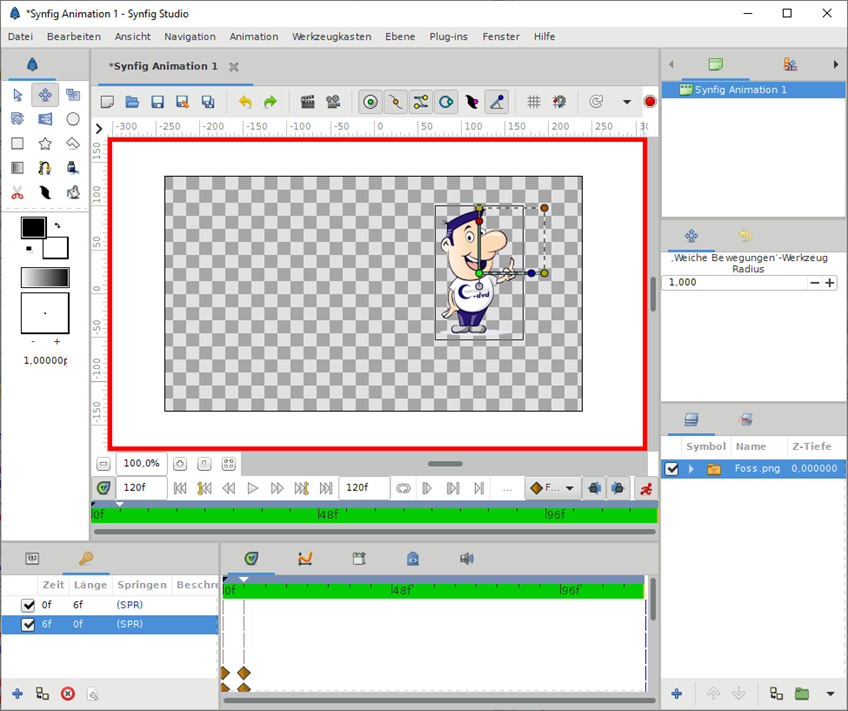Click the yellow Undo arrow

pos(245,102)
